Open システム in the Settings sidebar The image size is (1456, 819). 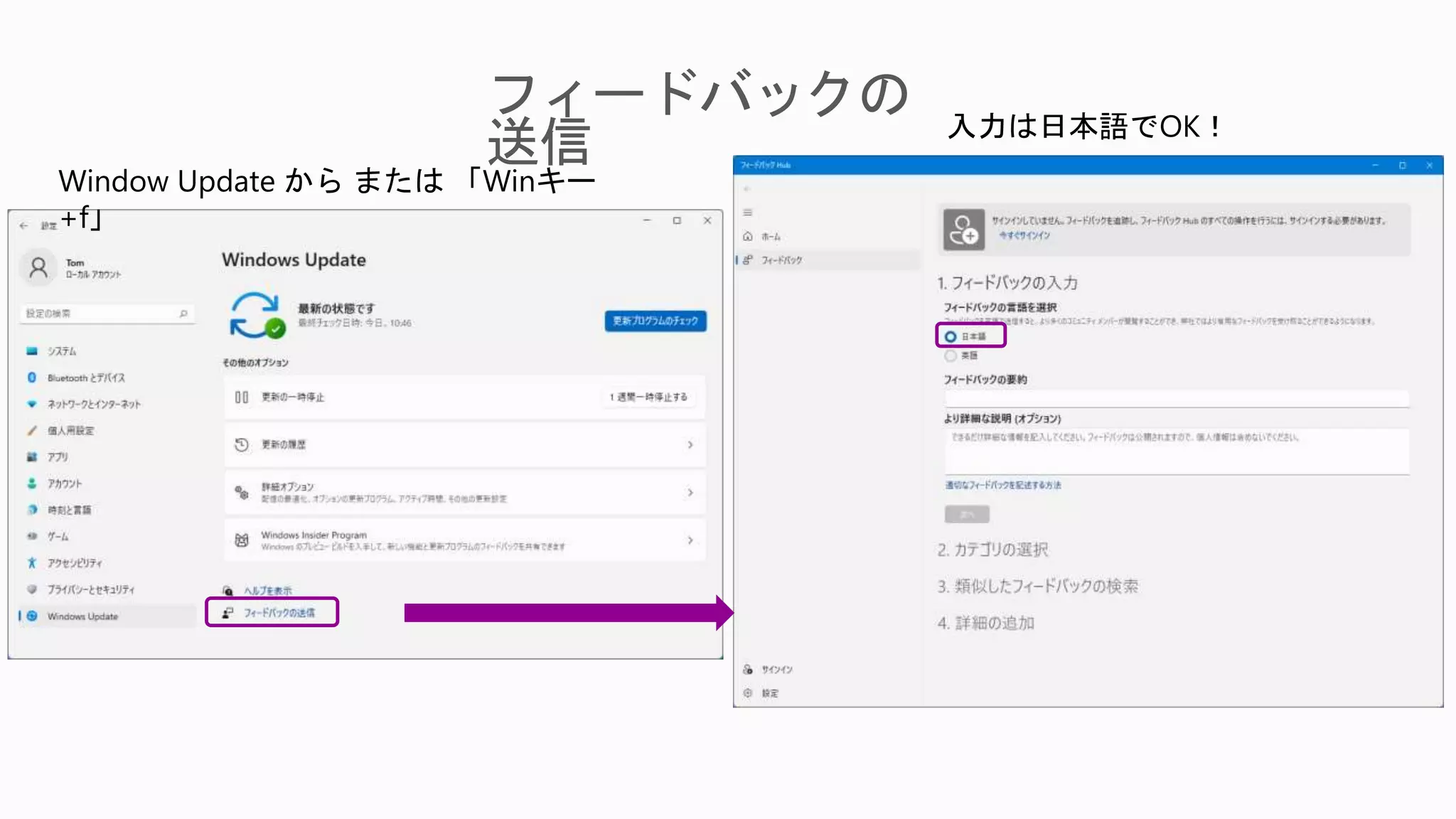61,351
